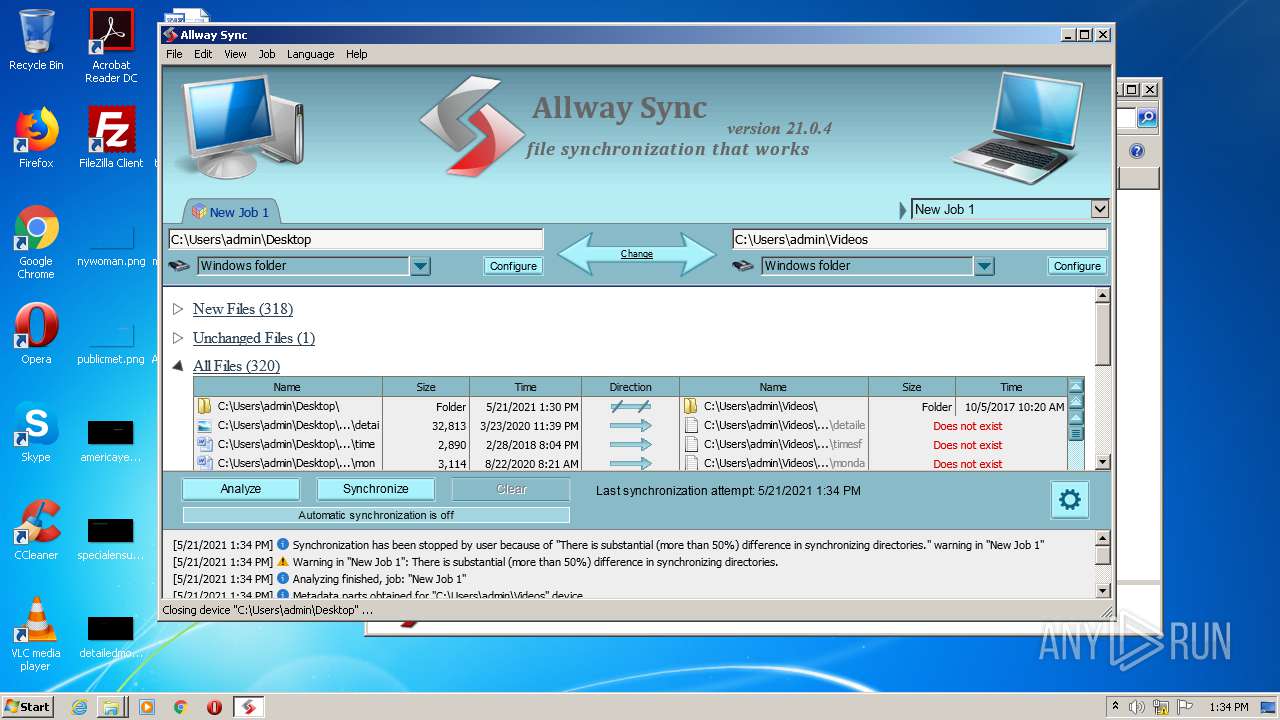Expand the Unchanged Files (1) section
Image resolution: width=1280 pixels, height=720 pixels.
click(178, 338)
